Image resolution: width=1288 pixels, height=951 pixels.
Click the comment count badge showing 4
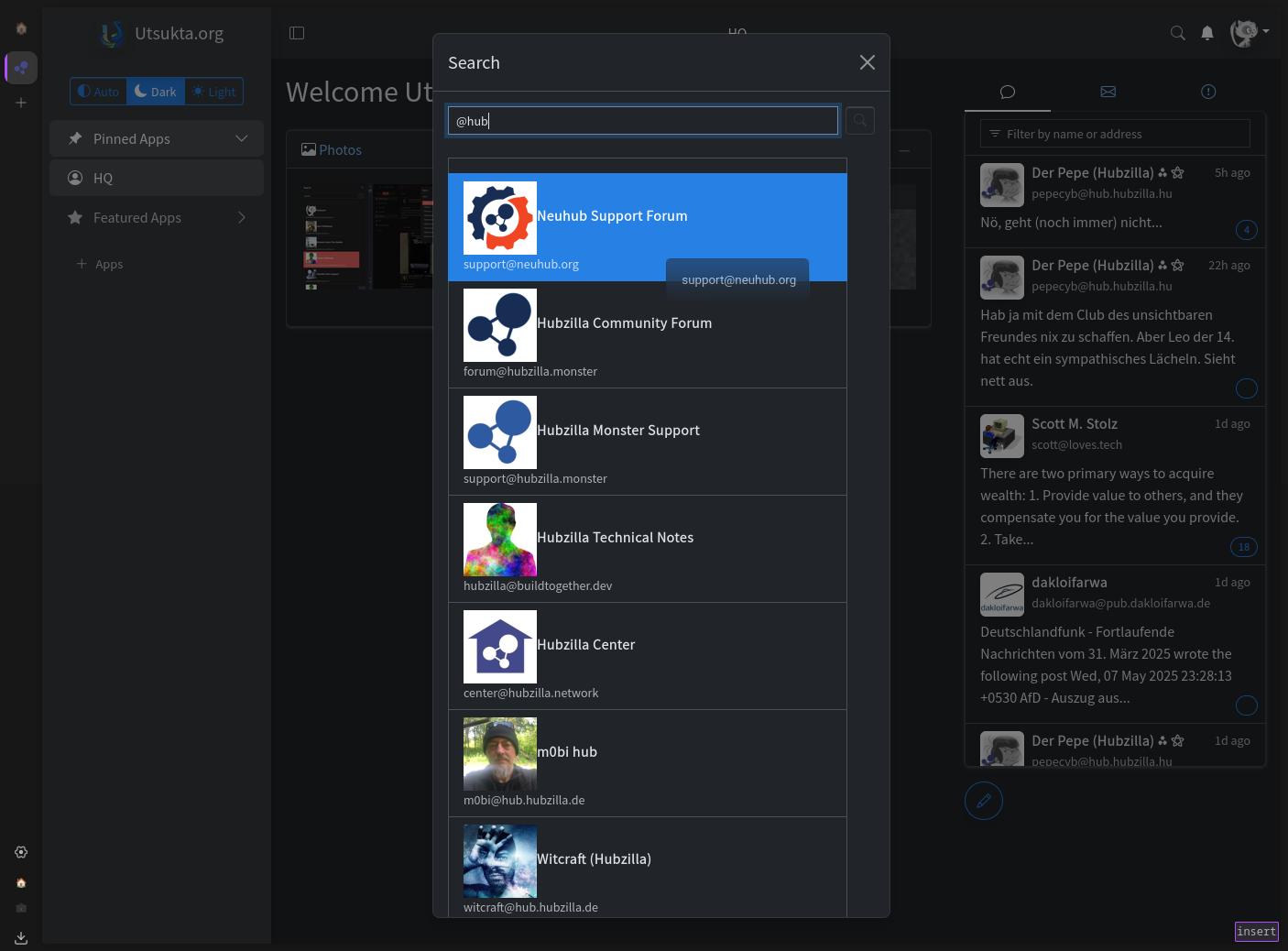1247,230
